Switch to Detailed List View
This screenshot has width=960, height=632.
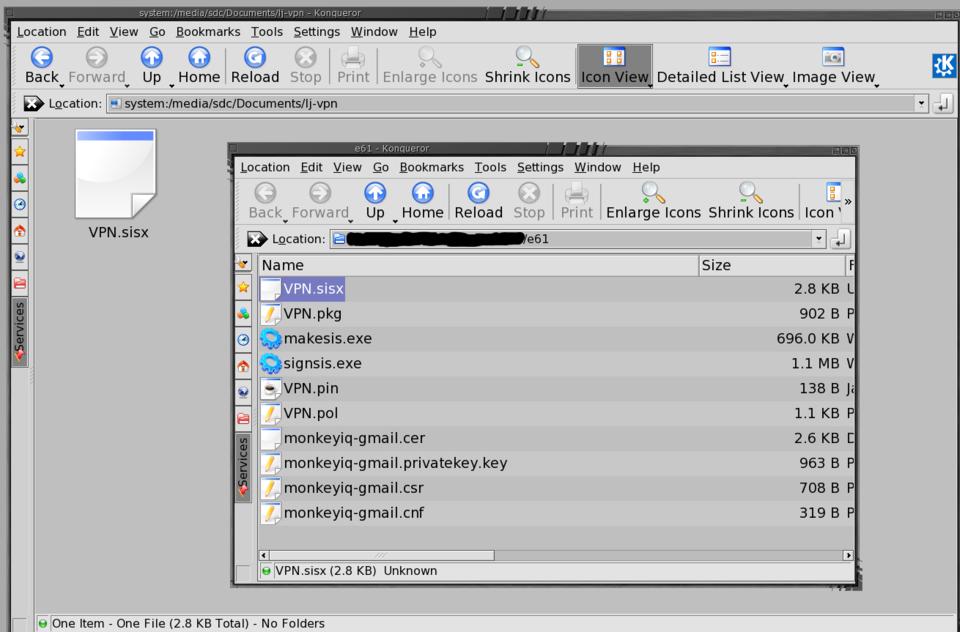click(719, 65)
